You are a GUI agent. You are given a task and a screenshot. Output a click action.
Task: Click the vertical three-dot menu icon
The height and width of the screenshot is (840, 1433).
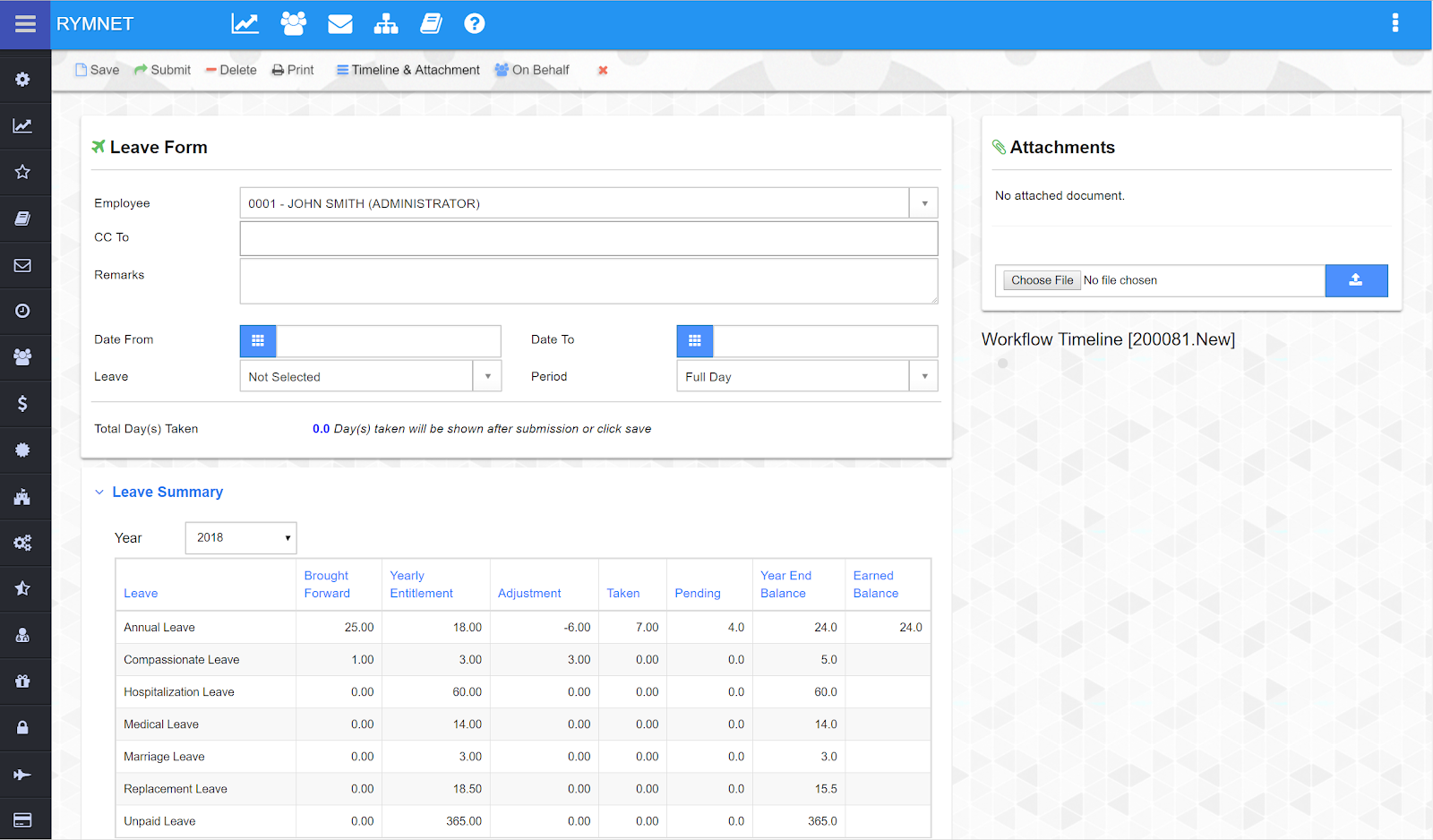(x=1394, y=23)
